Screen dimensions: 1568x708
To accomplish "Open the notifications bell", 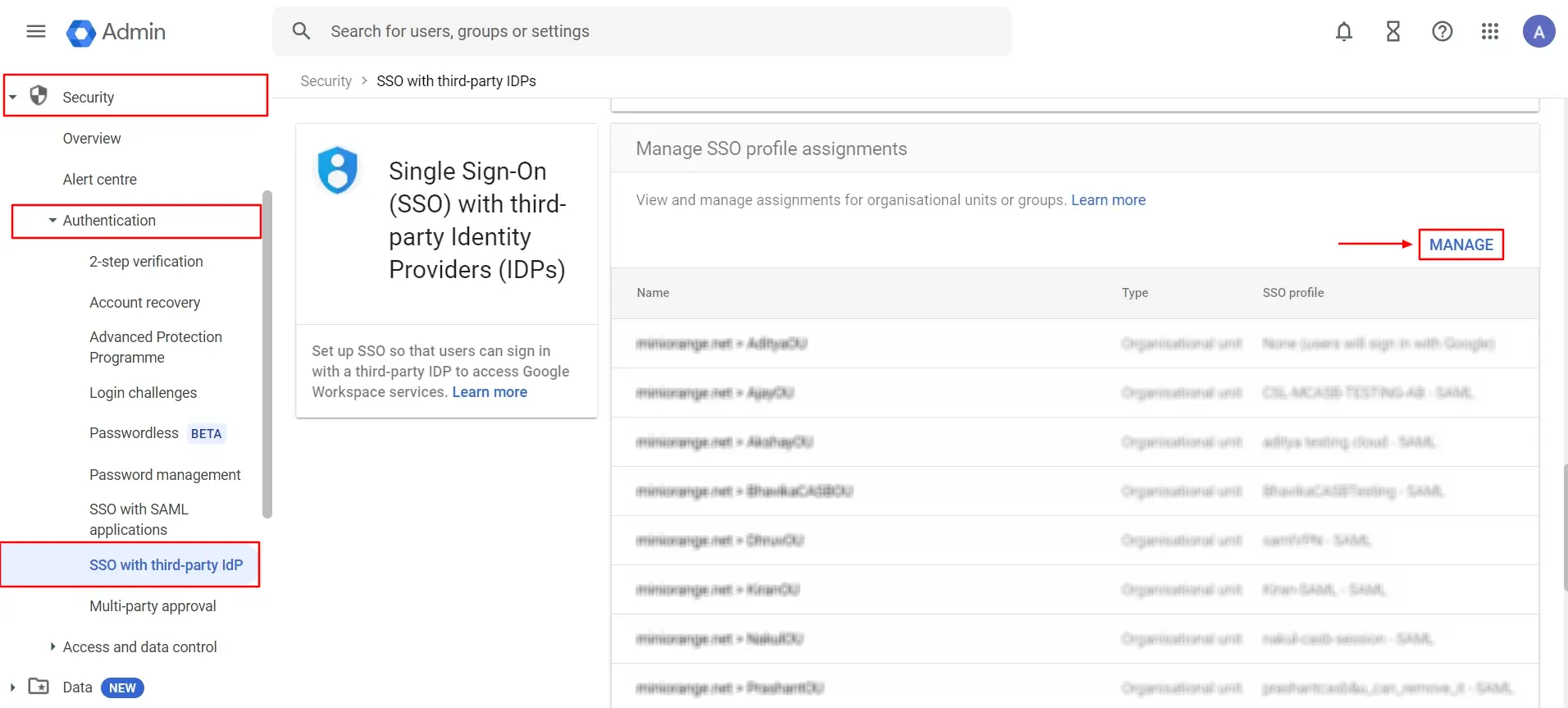I will point(1344,31).
